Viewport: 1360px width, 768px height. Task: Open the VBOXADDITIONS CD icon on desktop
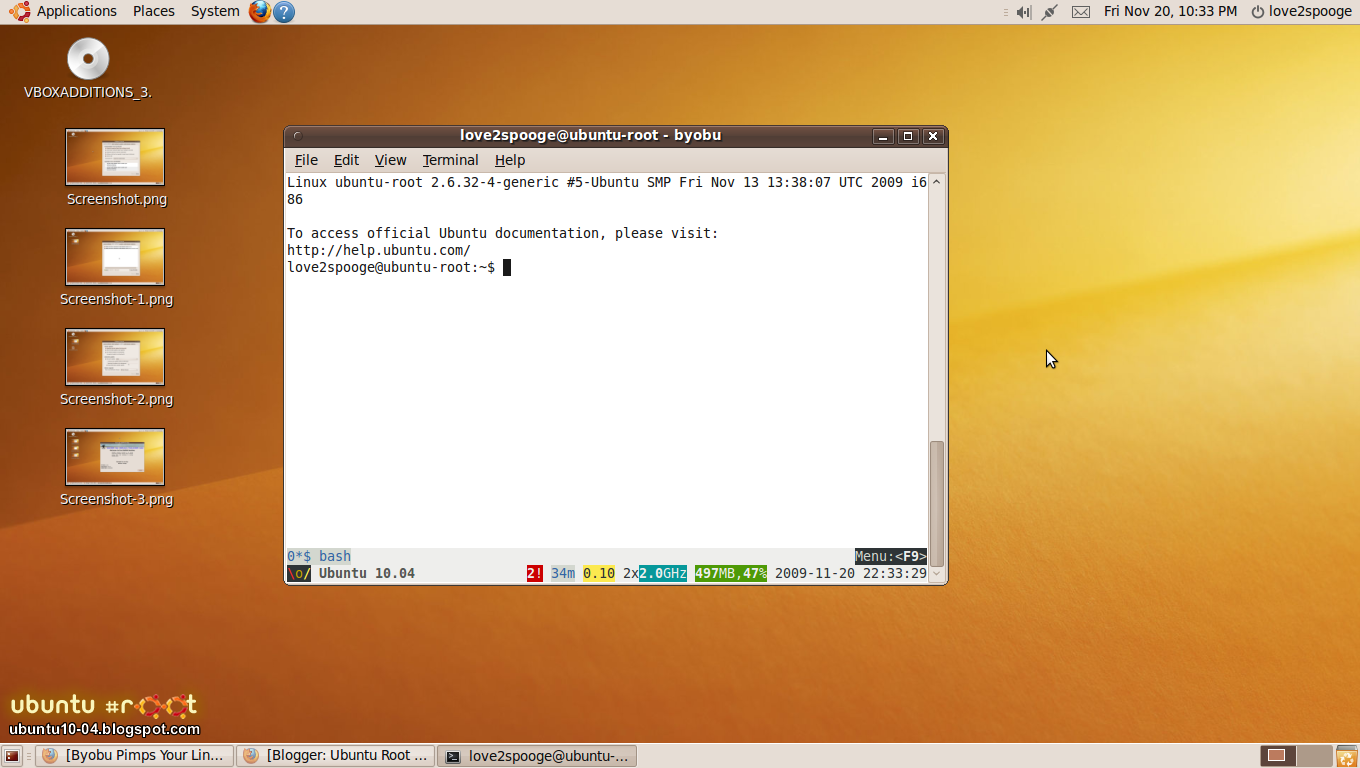87,57
